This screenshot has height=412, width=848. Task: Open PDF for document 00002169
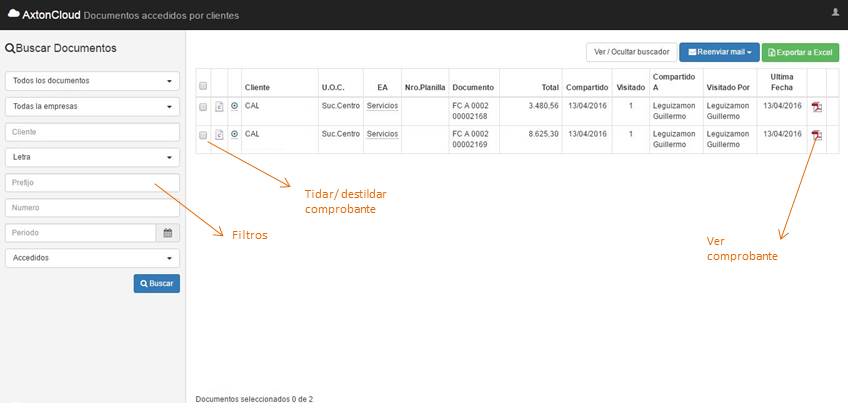click(x=816, y=135)
